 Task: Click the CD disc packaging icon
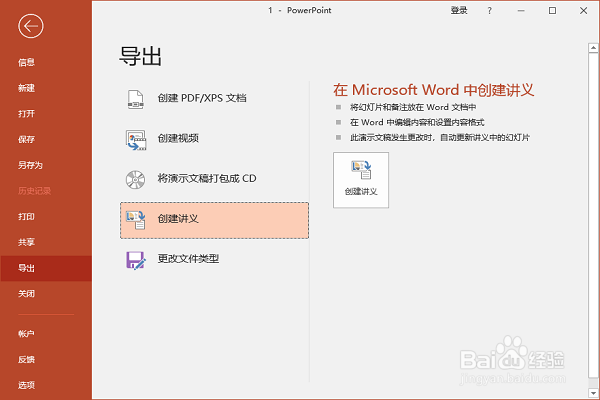point(135,180)
